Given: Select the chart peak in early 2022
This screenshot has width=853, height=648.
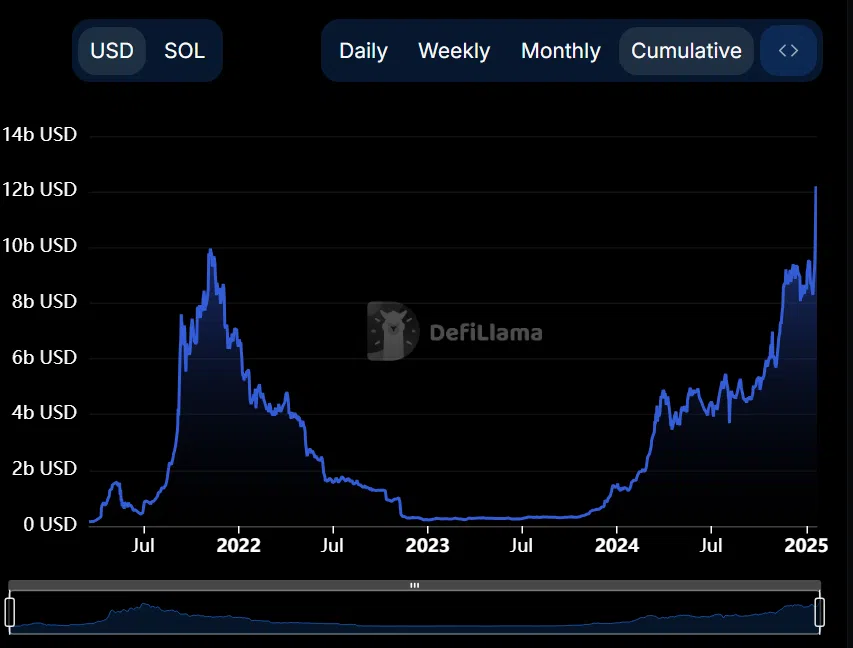Looking at the screenshot, I should (210, 250).
